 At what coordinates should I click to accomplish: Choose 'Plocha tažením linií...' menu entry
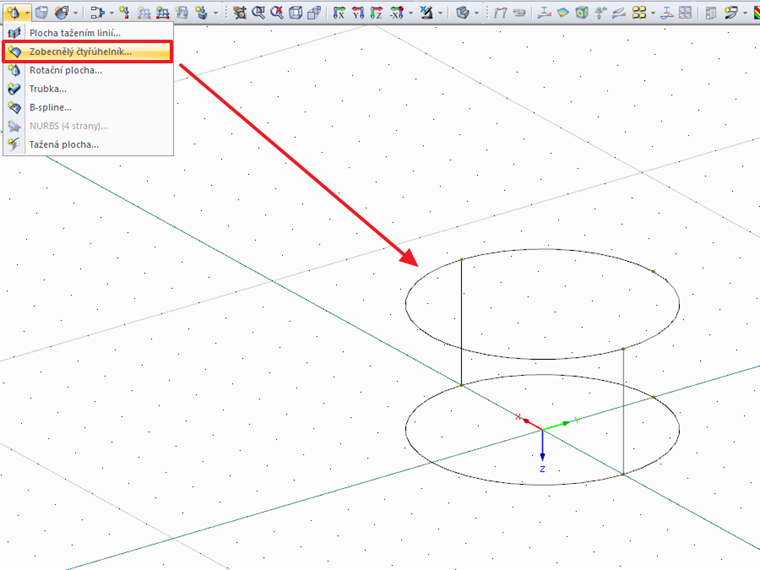[88, 33]
